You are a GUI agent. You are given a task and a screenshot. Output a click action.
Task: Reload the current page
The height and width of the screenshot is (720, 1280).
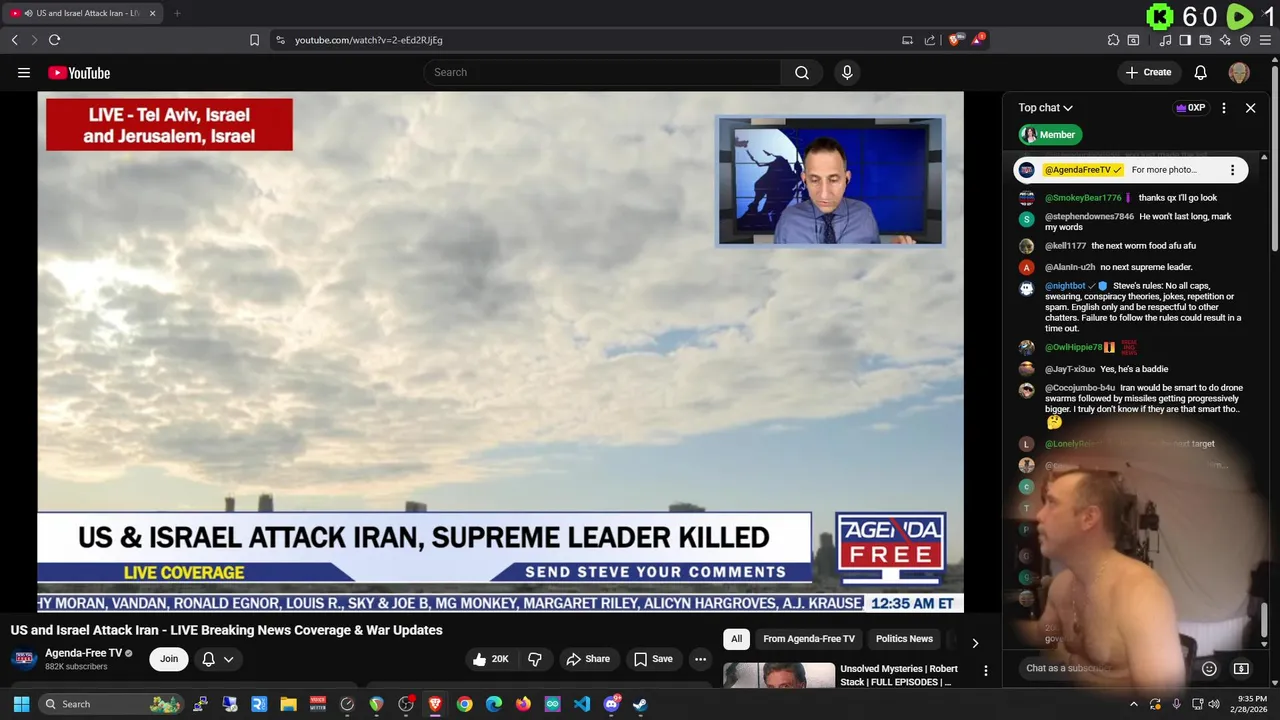click(x=54, y=40)
